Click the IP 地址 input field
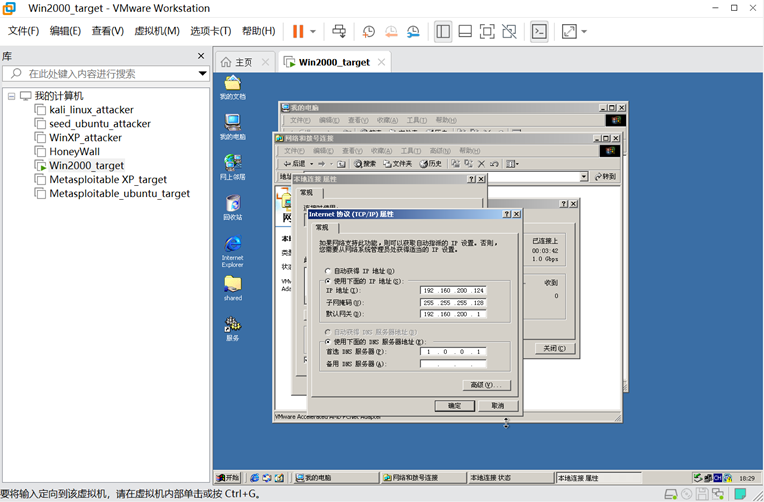Image resolution: width=764 pixels, height=502 pixels. tap(453, 290)
